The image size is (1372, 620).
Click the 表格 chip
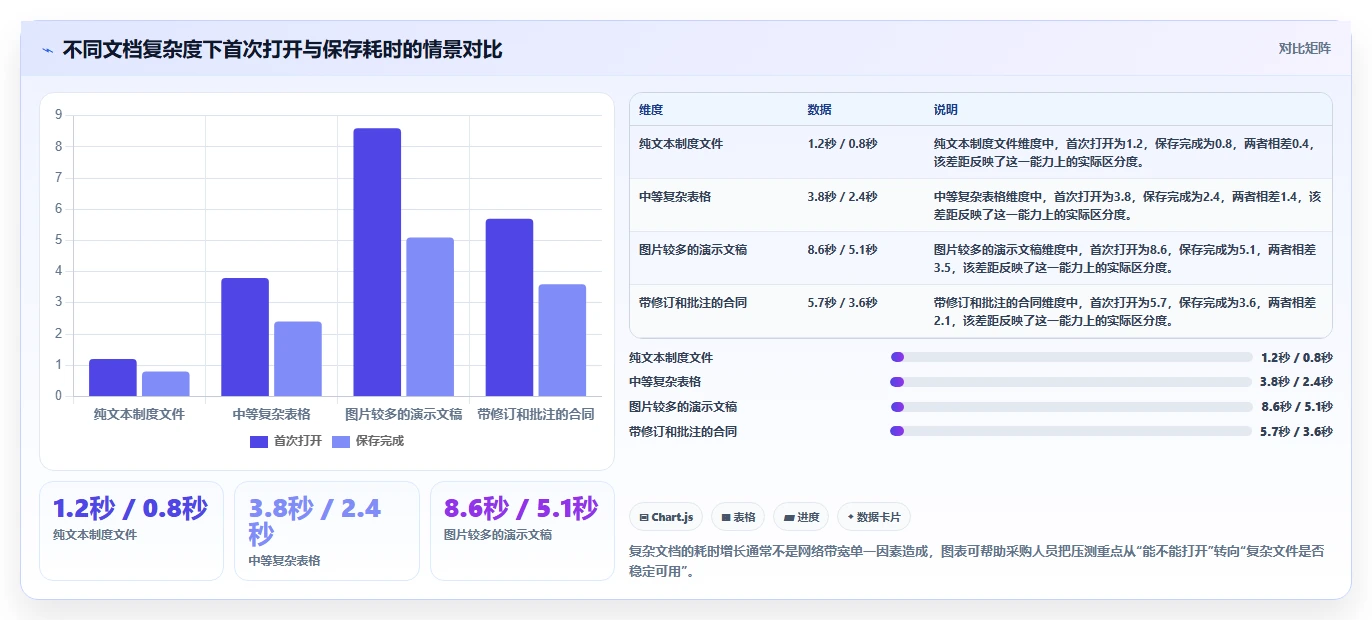pyautogui.click(x=738, y=517)
